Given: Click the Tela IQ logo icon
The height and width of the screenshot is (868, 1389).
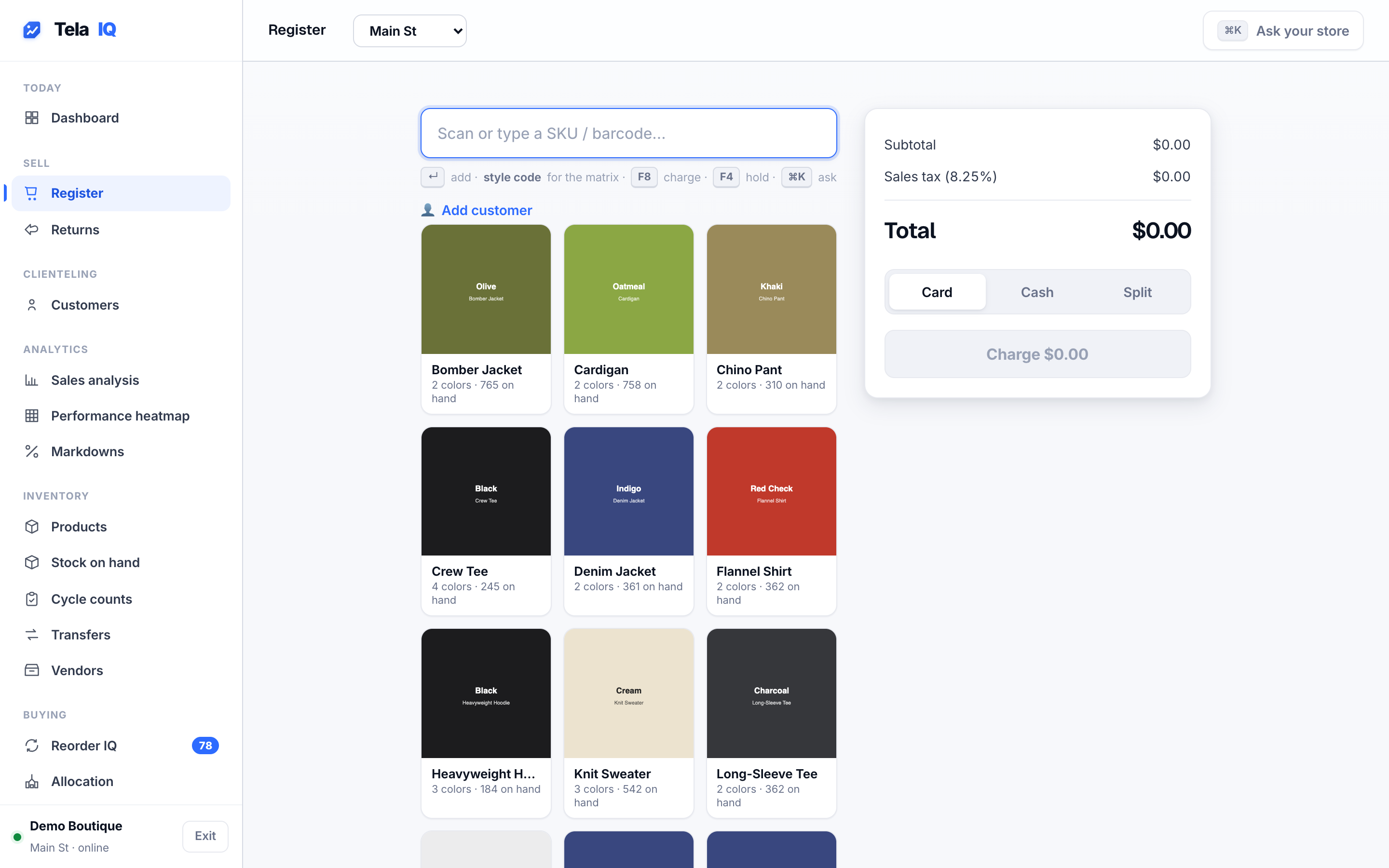Looking at the screenshot, I should [31, 29].
